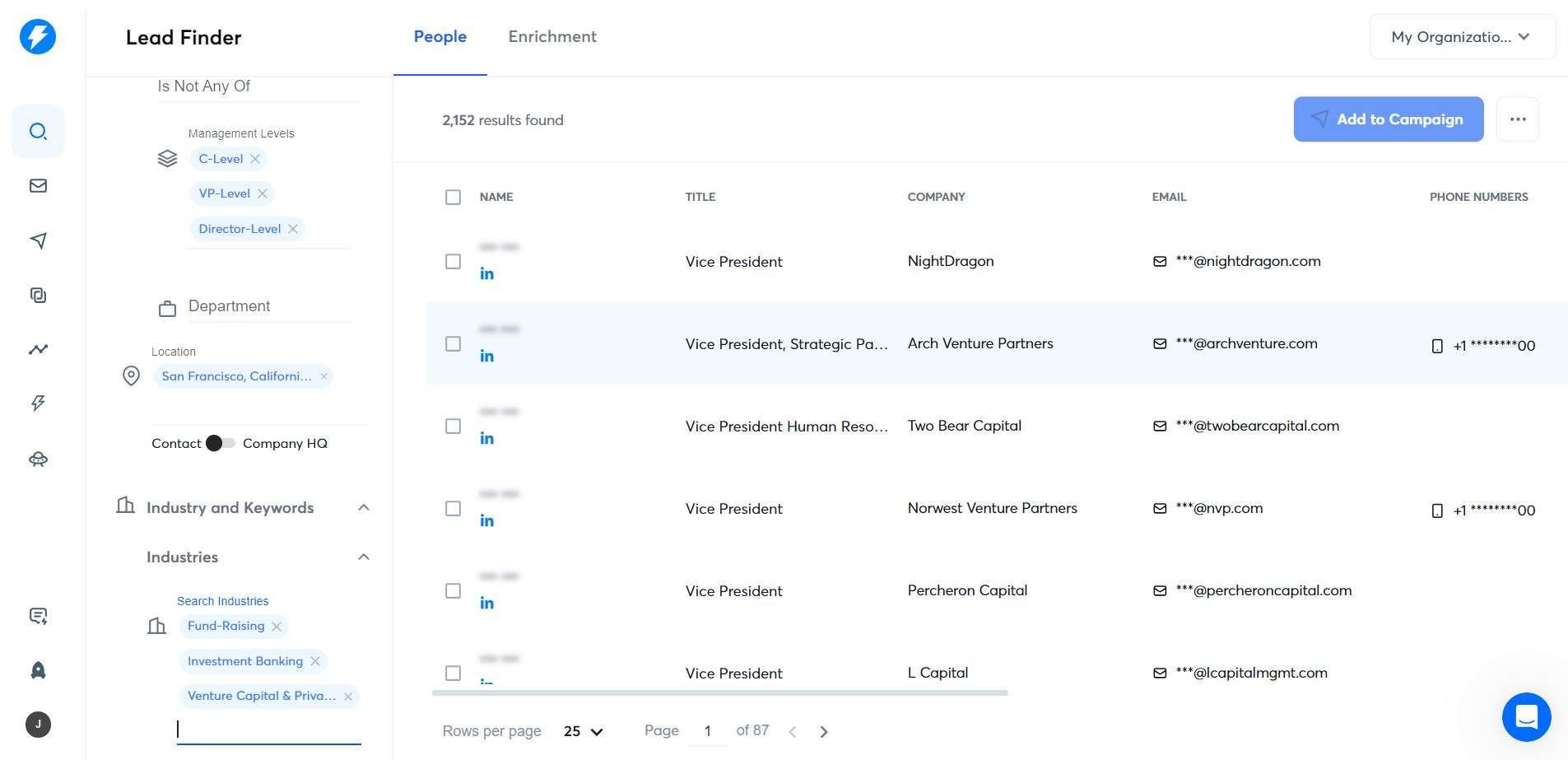Open the lightning bolt sidebar icon
This screenshot has width=1568, height=760.
[x=38, y=403]
